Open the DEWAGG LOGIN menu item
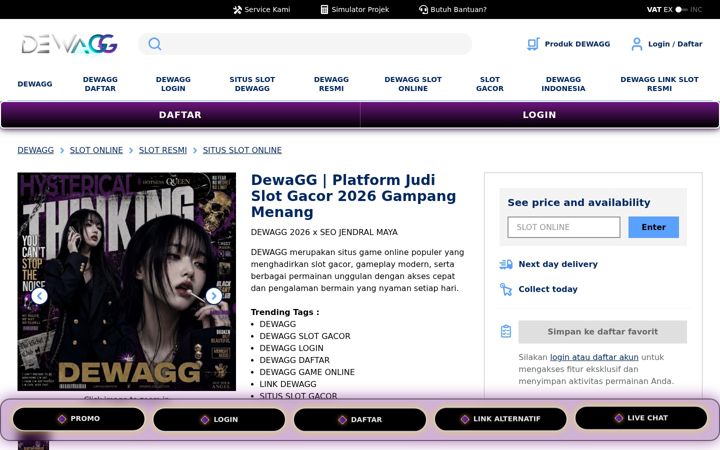The image size is (720, 450). tap(173, 84)
